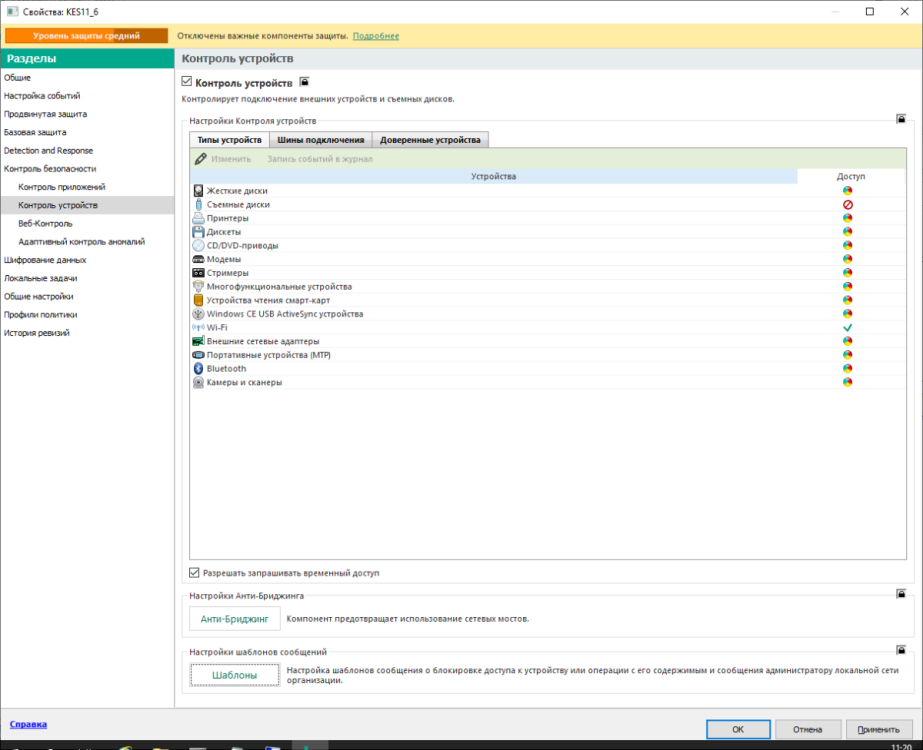923x750 pixels.
Task: Click the access status icon for Bluetooth
Action: [x=848, y=369]
